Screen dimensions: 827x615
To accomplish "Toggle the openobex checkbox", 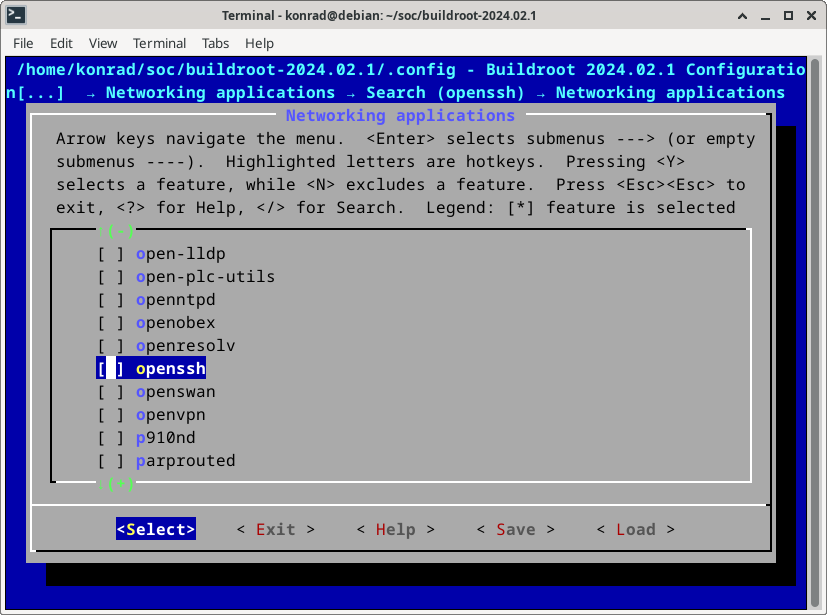I will [x=111, y=323].
